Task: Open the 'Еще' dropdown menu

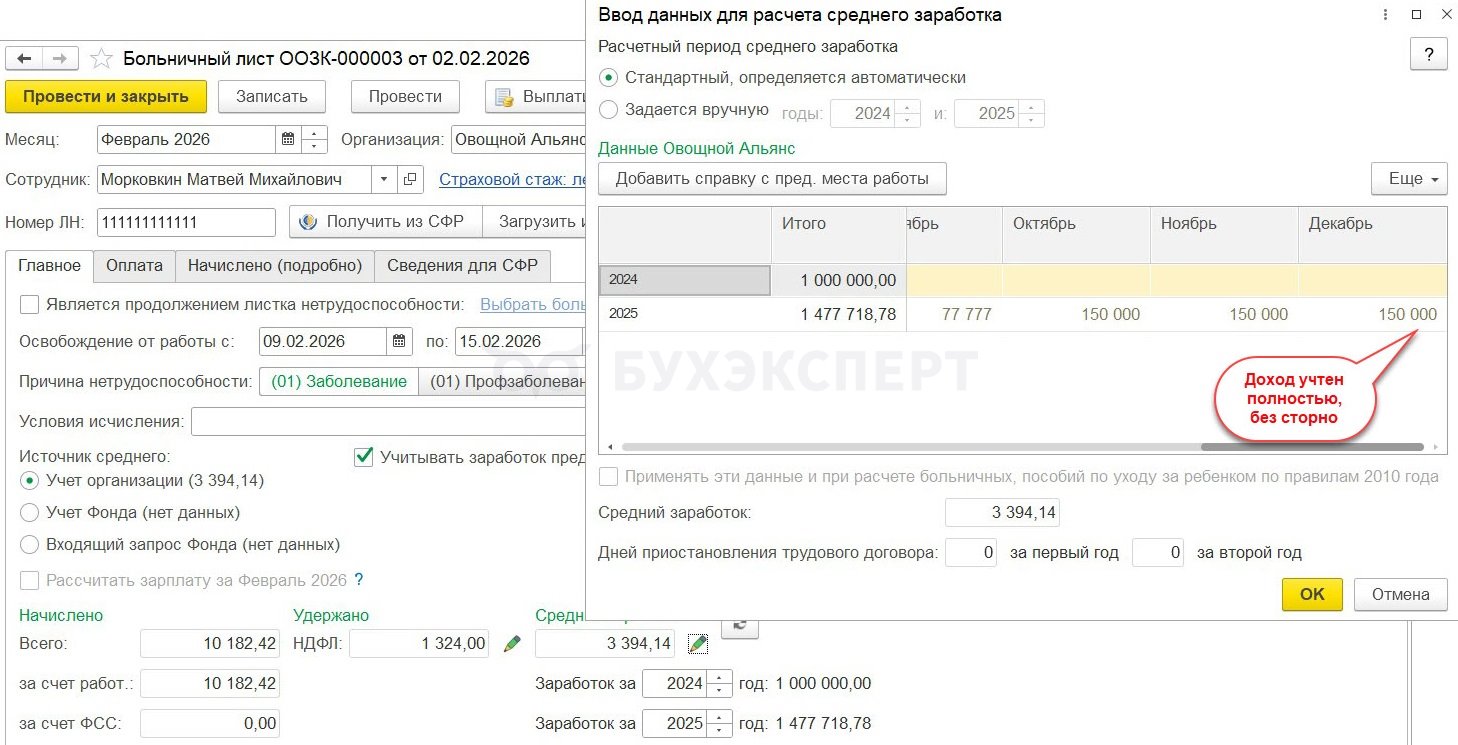Action: 1409,179
